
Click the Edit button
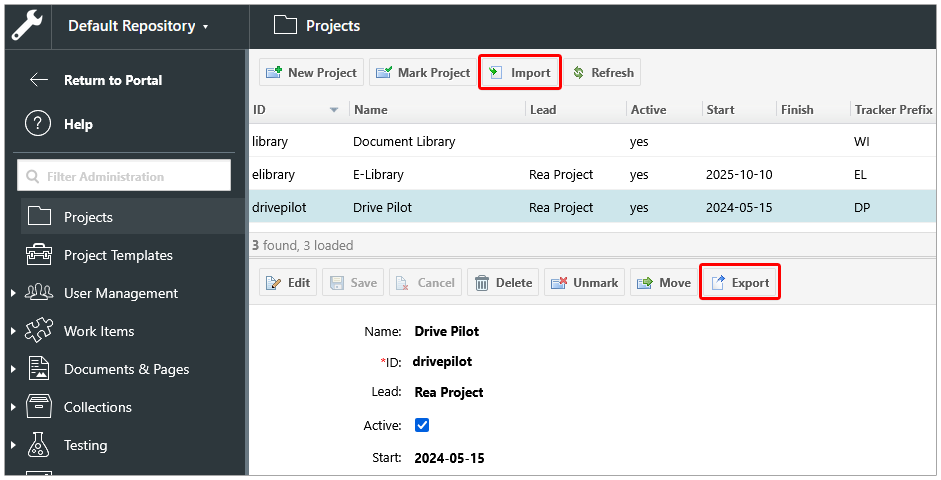point(288,283)
